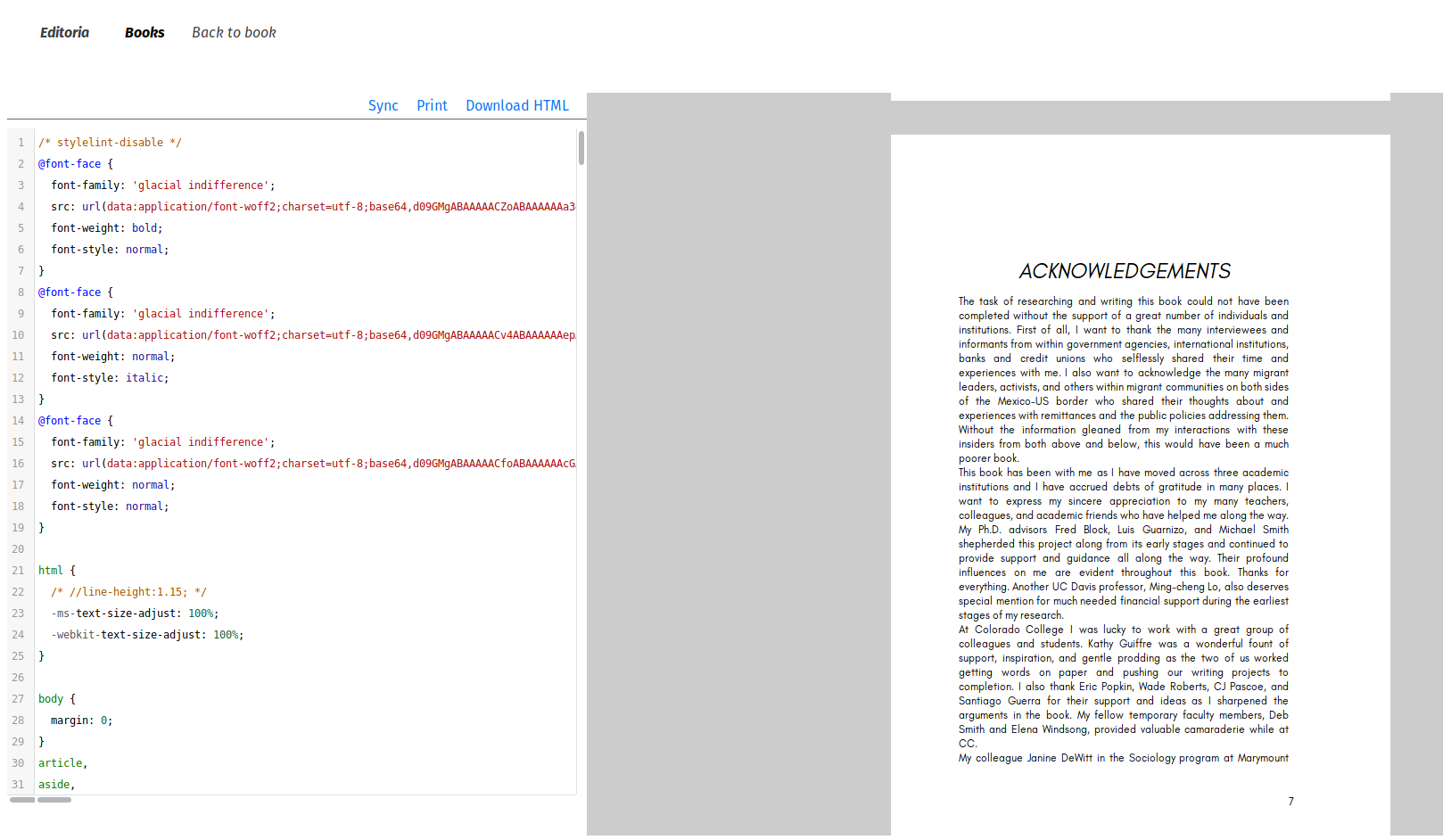Click the @font-face rule on line 8

(x=76, y=292)
